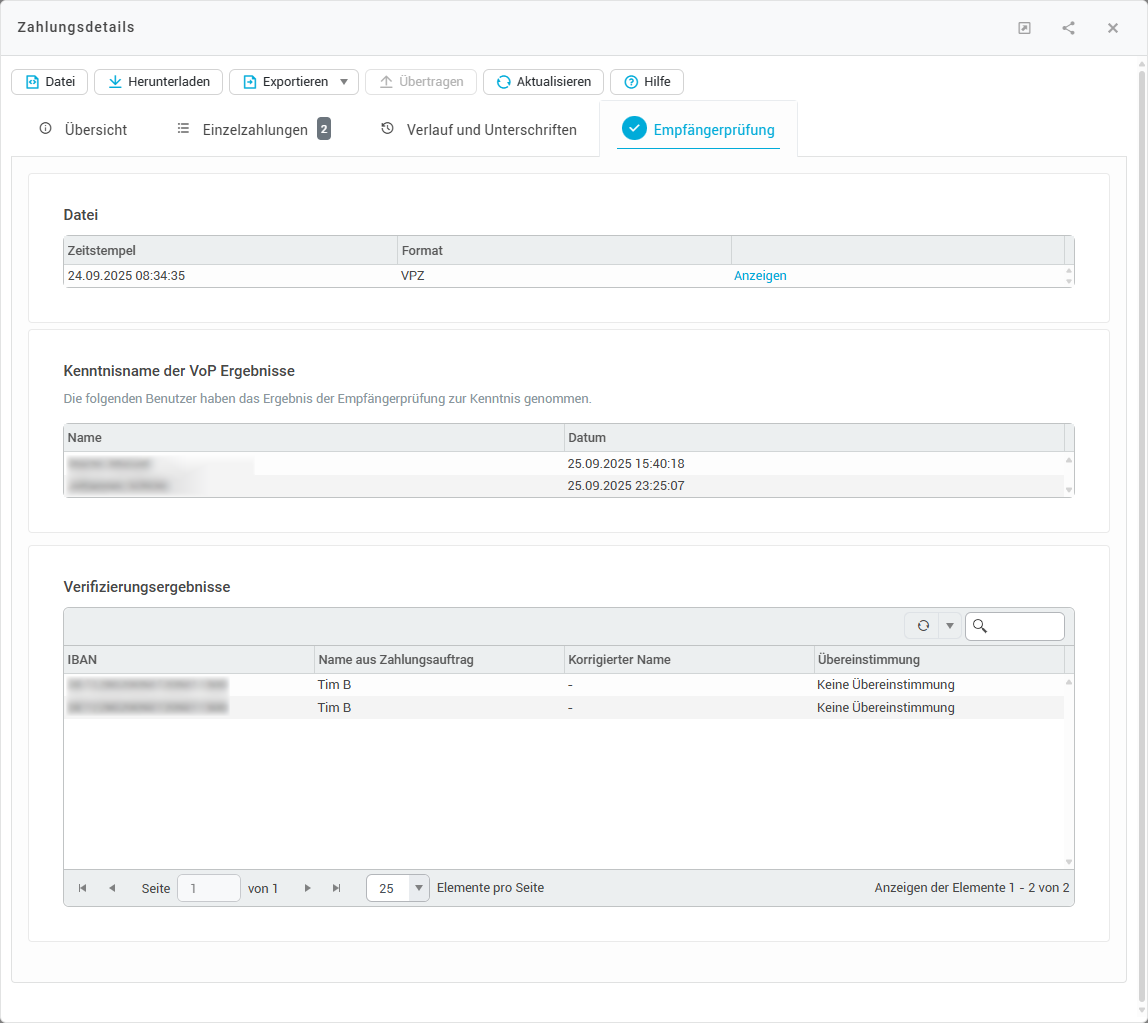Go to the next page arrow
The height and width of the screenshot is (1023, 1148).
pos(308,888)
